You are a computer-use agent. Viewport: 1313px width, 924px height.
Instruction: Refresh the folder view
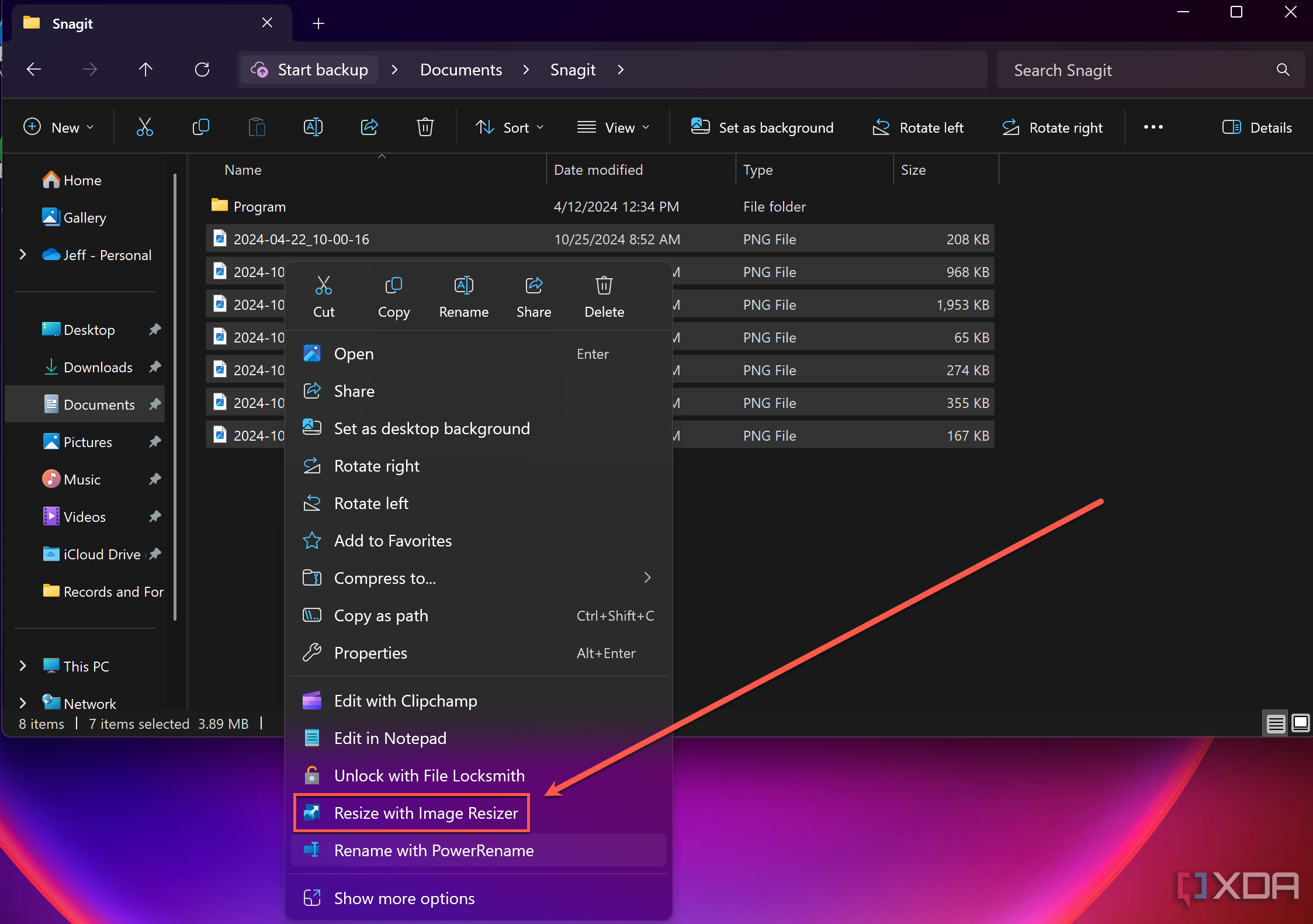pyautogui.click(x=202, y=70)
